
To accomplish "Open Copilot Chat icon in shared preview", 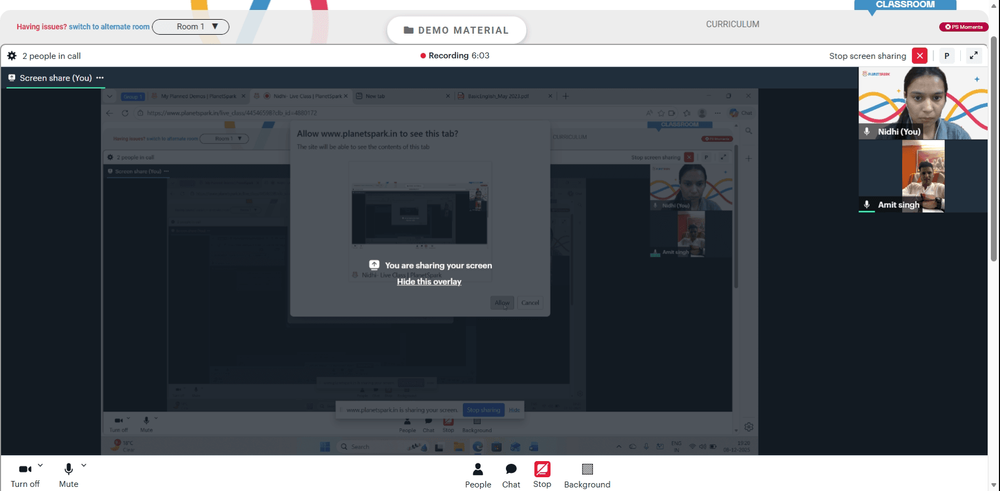I will [740, 113].
